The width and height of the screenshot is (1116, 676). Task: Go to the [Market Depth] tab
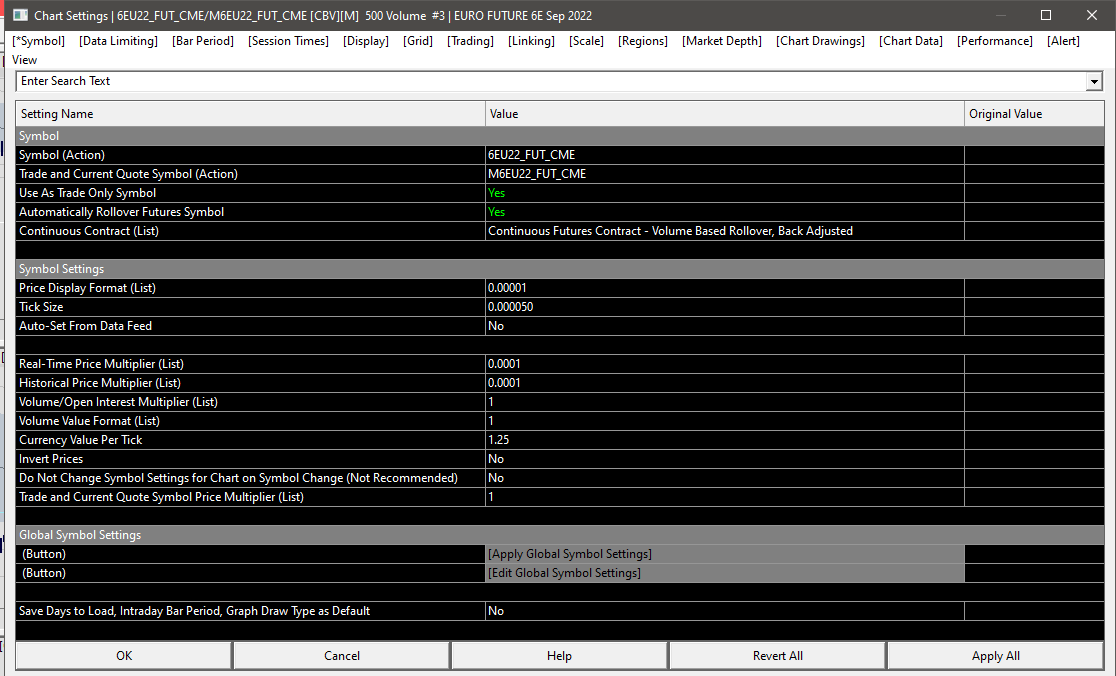(721, 41)
